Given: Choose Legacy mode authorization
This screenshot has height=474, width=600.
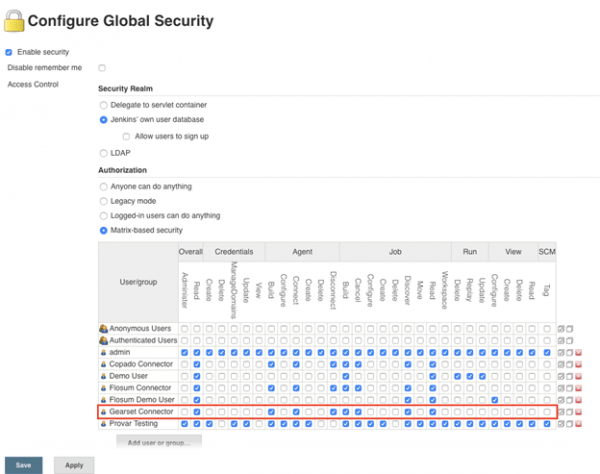Looking at the screenshot, I should click(x=103, y=201).
